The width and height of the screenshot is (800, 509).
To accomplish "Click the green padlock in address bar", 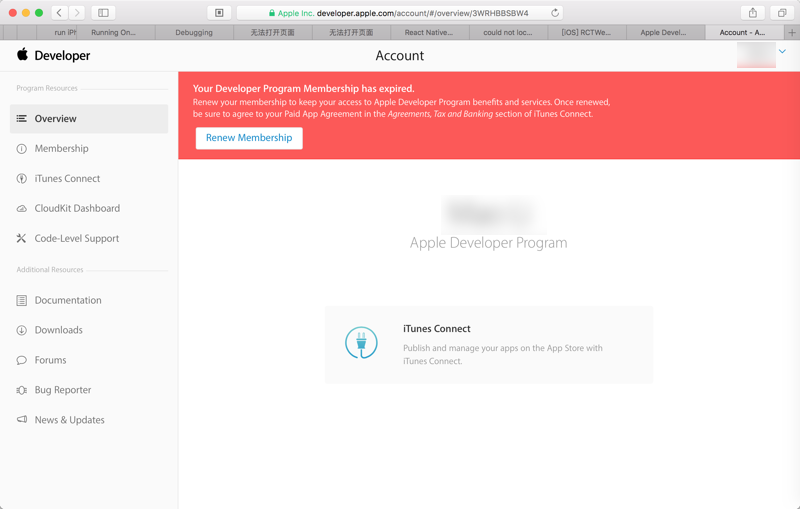I will [x=272, y=13].
